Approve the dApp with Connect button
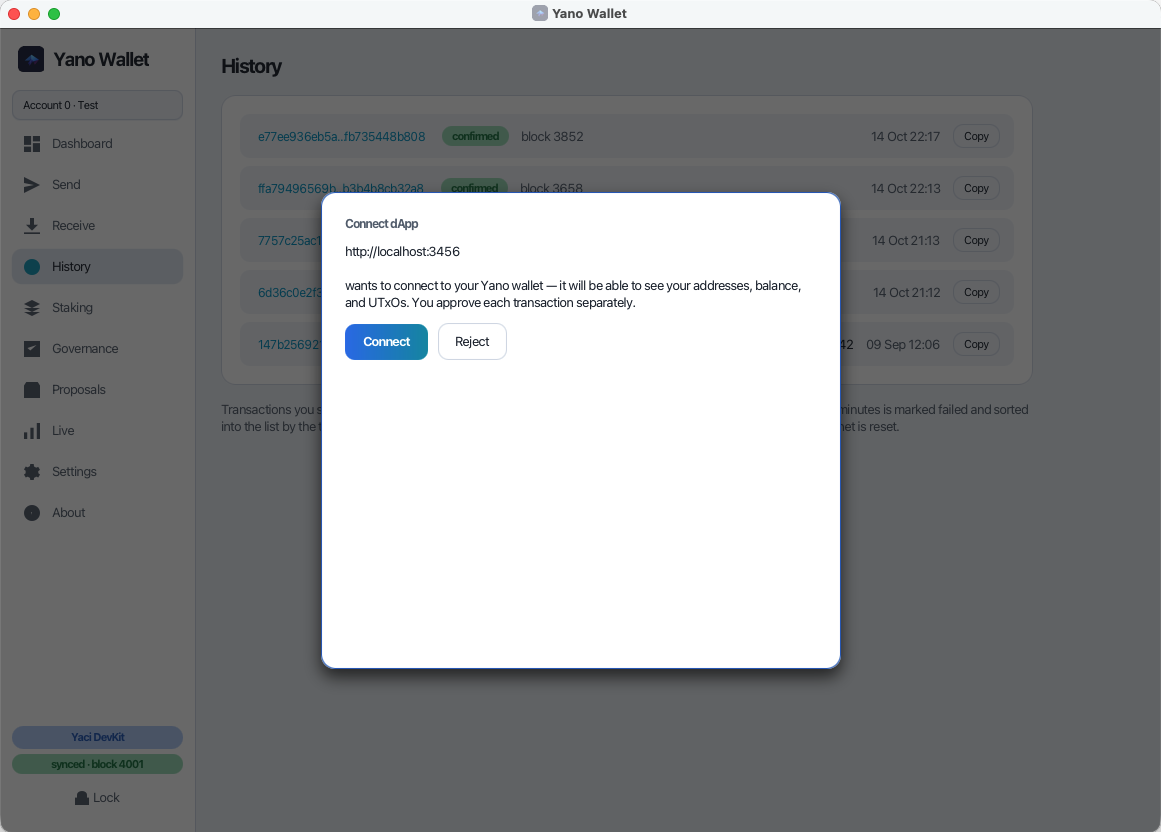Image resolution: width=1161 pixels, height=832 pixels. (x=387, y=342)
